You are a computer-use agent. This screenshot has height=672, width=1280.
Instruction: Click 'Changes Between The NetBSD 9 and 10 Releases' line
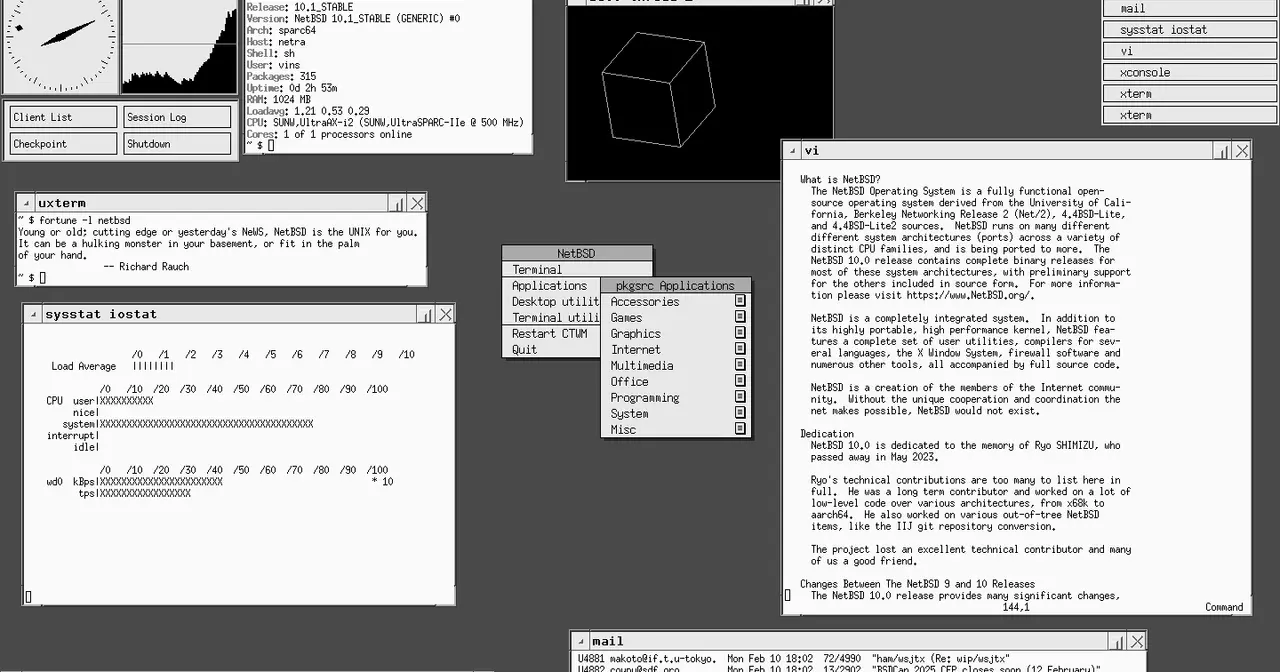917,584
